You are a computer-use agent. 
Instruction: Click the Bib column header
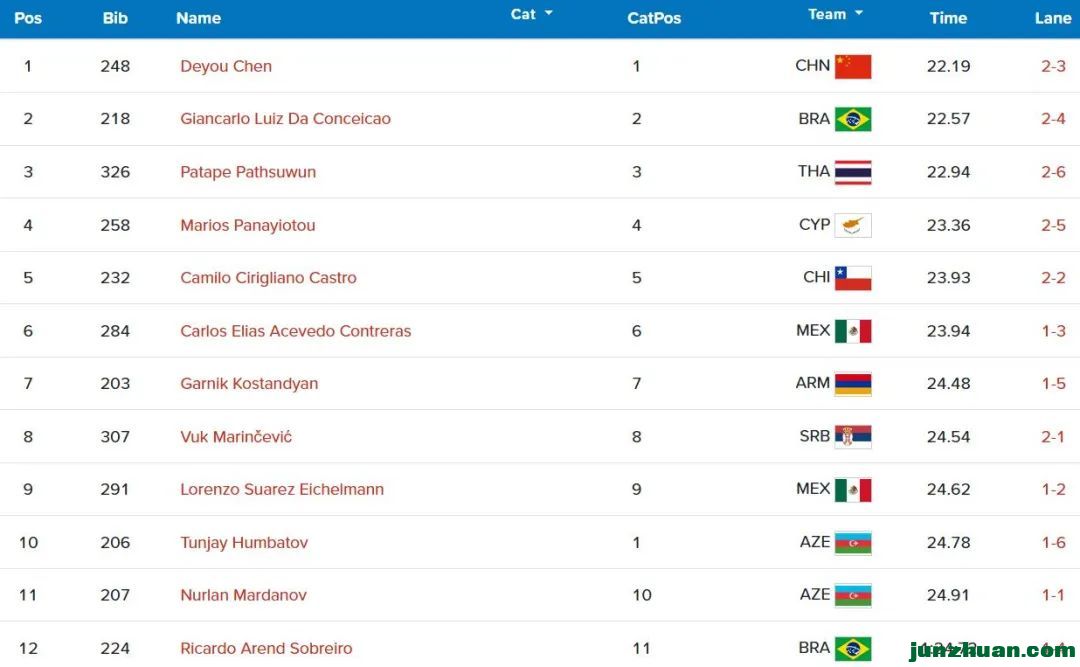(x=115, y=18)
